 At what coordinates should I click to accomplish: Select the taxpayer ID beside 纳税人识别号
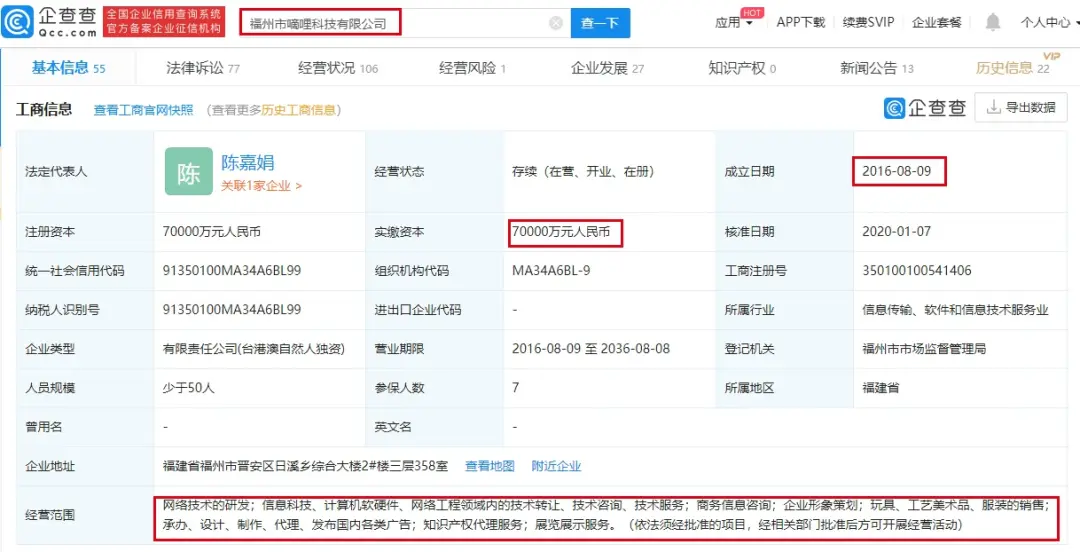(232, 310)
